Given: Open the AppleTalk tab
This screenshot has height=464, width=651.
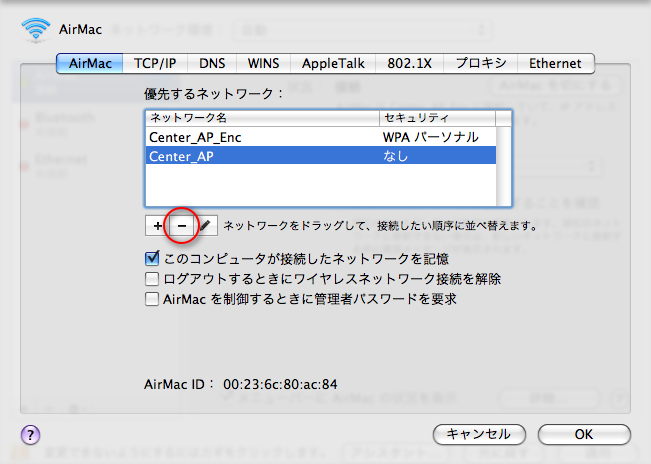Looking at the screenshot, I should tap(333, 63).
